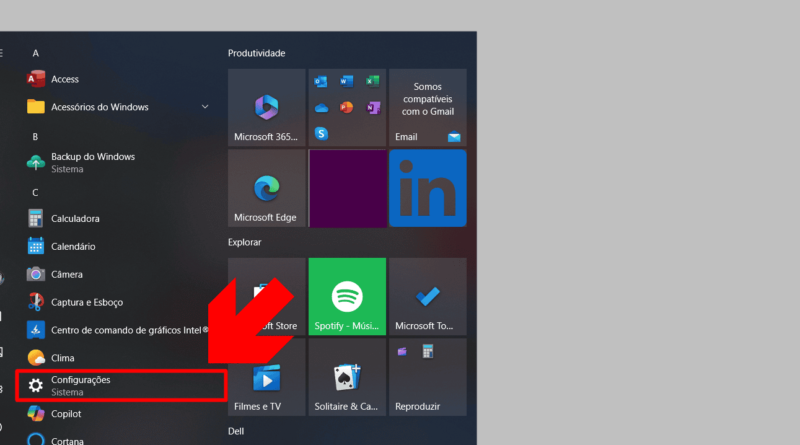Open the Microsoft To Do tile
This screenshot has height=445, width=800.
point(428,296)
